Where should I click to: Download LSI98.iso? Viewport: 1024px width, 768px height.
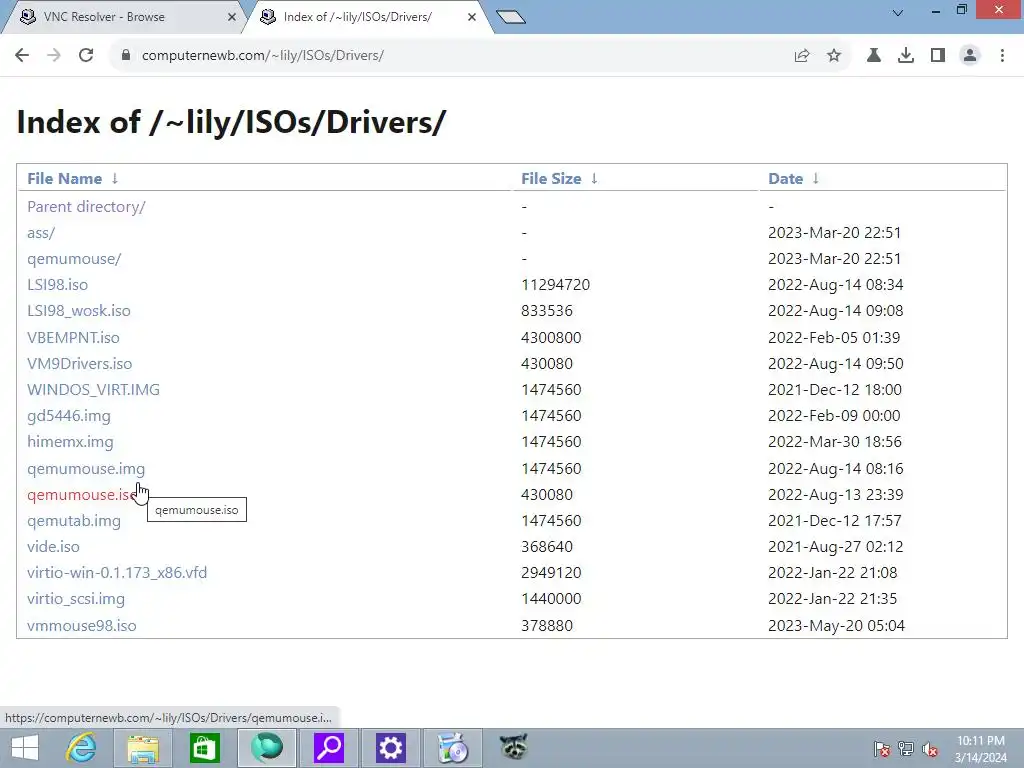click(x=57, y=285)
